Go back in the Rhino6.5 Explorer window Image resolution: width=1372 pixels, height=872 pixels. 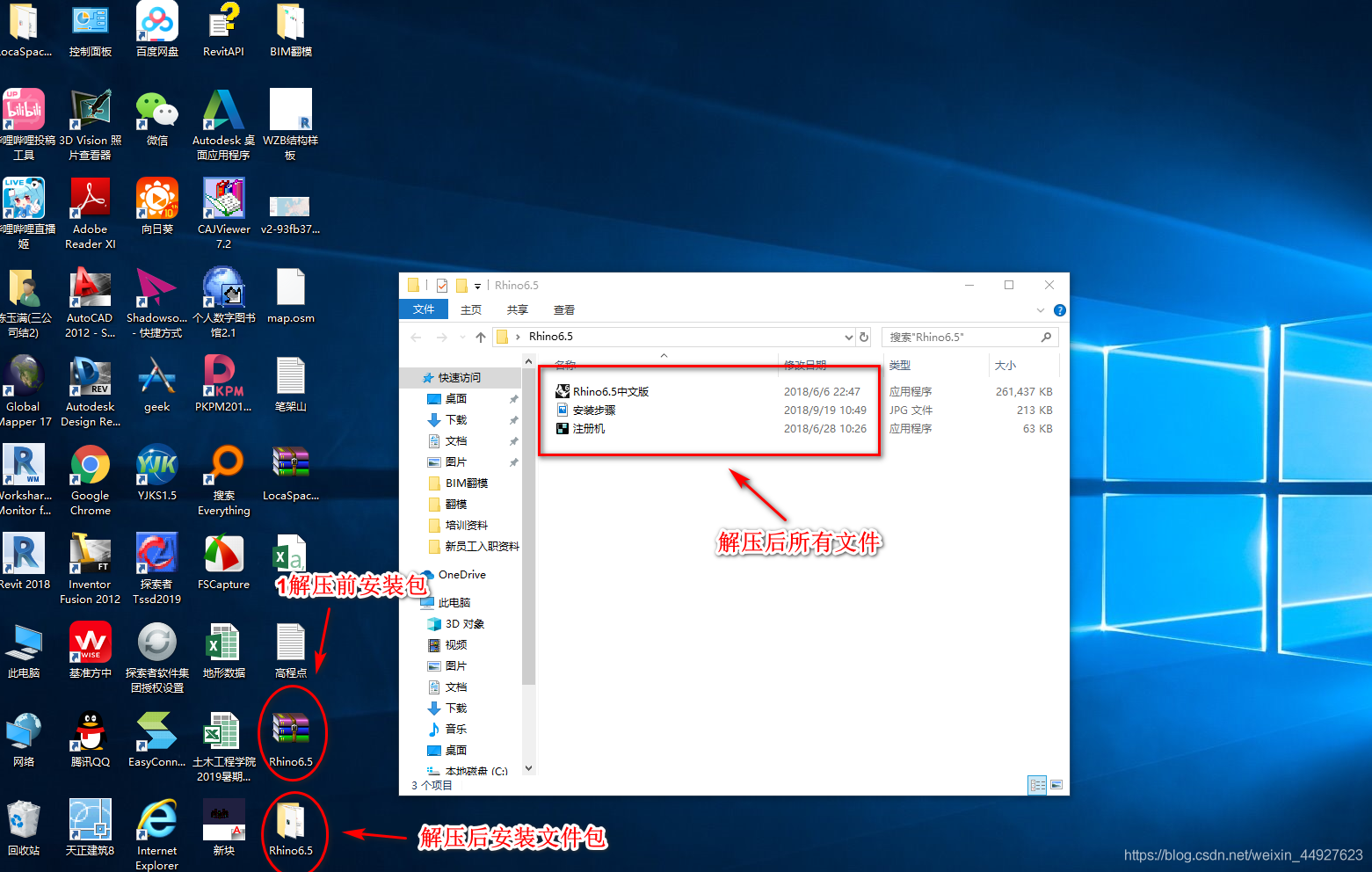416,337
